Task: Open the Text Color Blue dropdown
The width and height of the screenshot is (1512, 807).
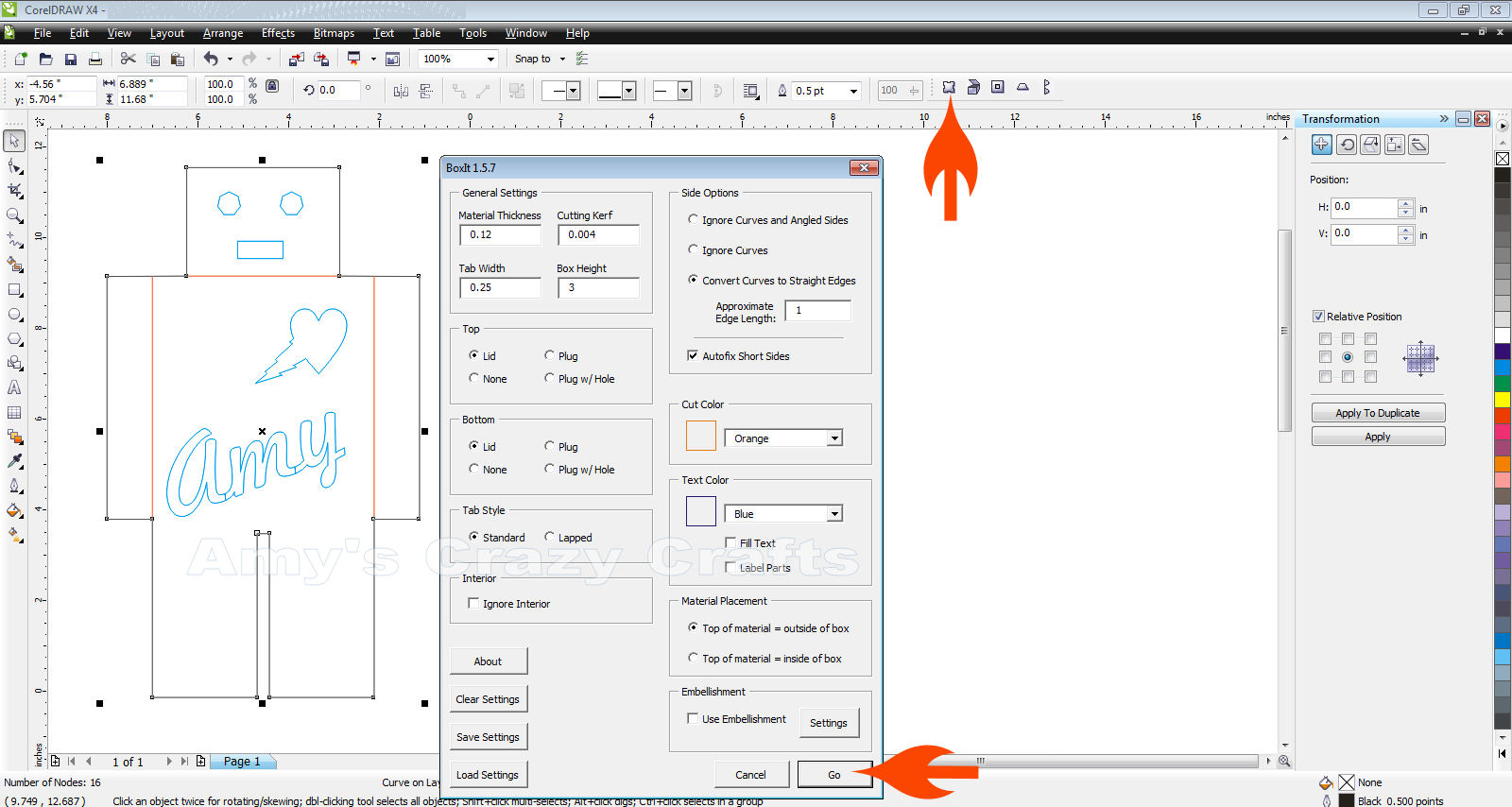Action: [x=834, y=514]
